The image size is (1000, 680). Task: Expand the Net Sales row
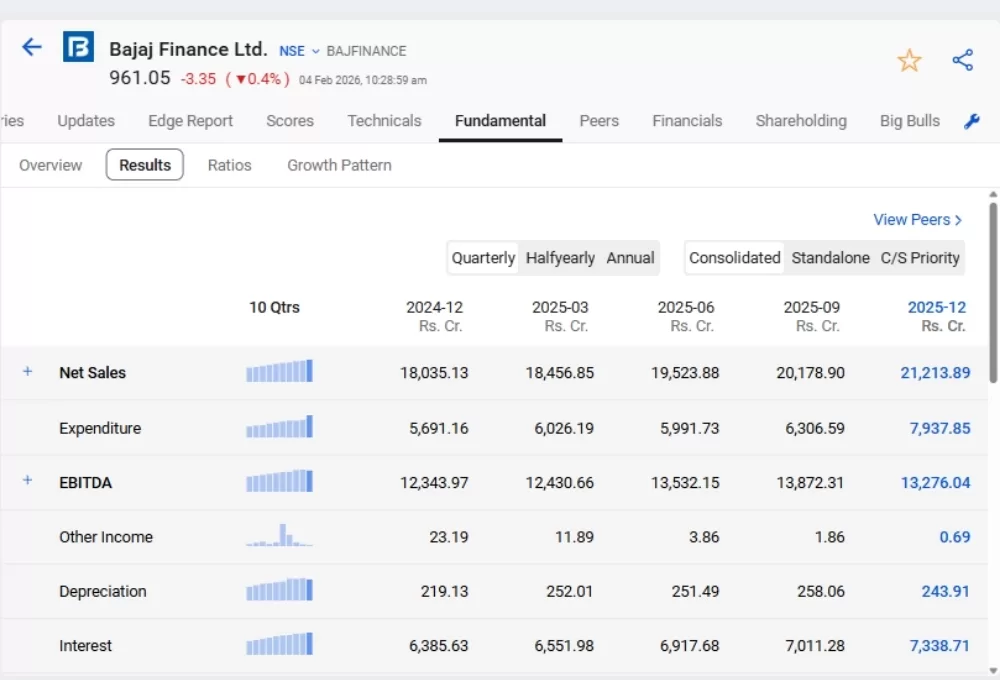pos(27,371)
